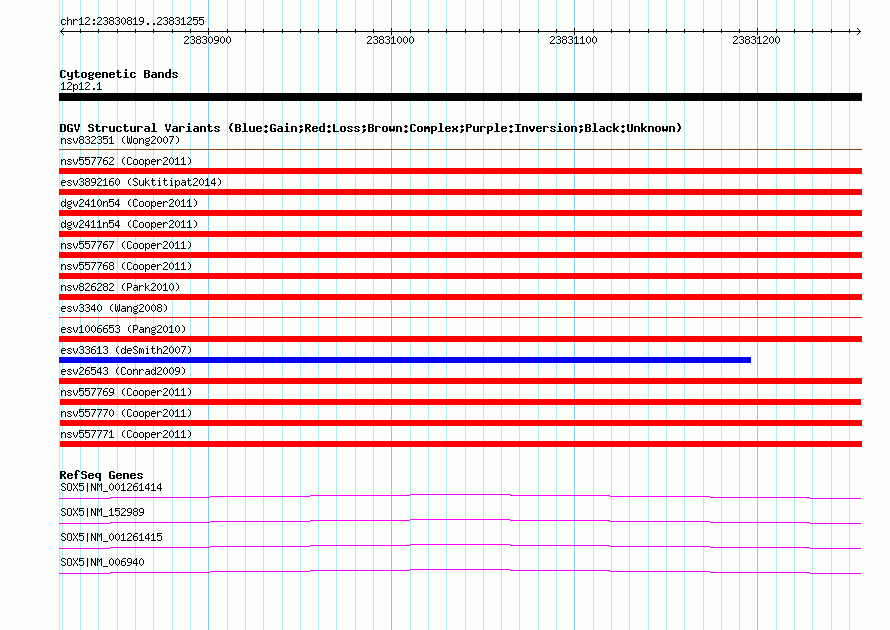
Task: Click the DGV Structural Variants track title
Action: 371,128
